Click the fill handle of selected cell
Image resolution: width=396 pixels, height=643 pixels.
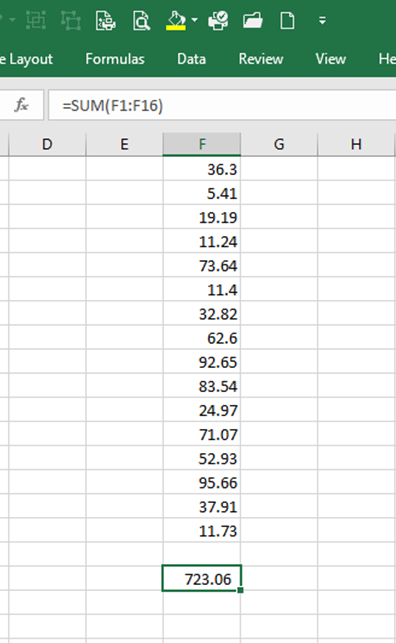pos(240,590)
